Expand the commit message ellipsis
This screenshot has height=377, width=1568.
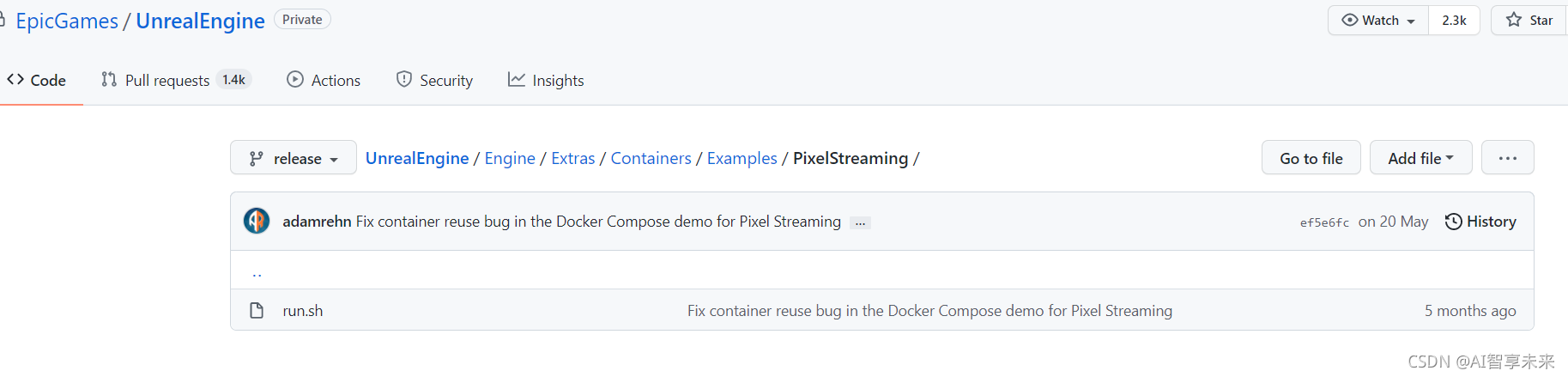click(x=860, y=222)
